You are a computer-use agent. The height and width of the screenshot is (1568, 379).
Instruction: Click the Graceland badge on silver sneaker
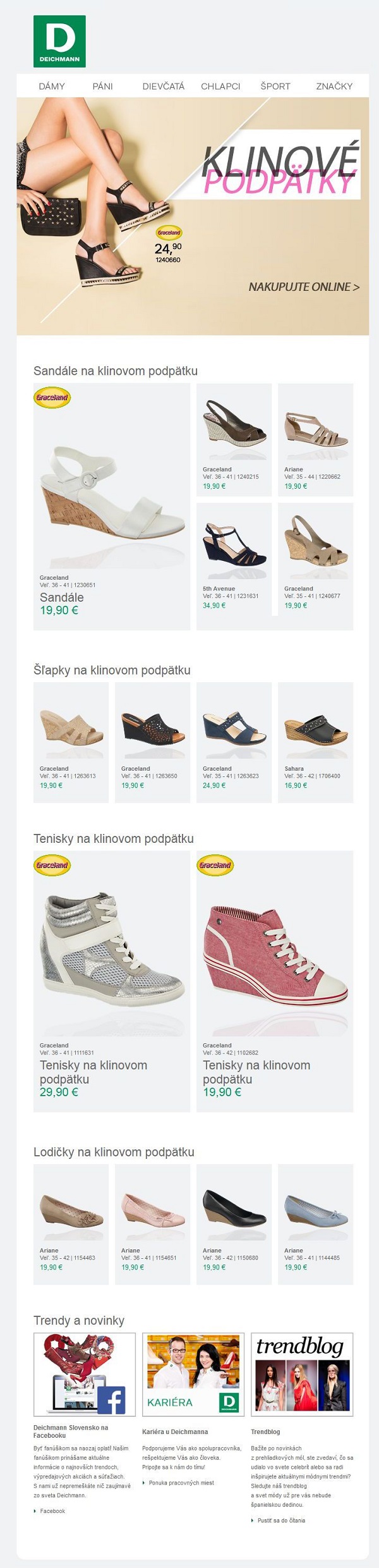(52, 865)
